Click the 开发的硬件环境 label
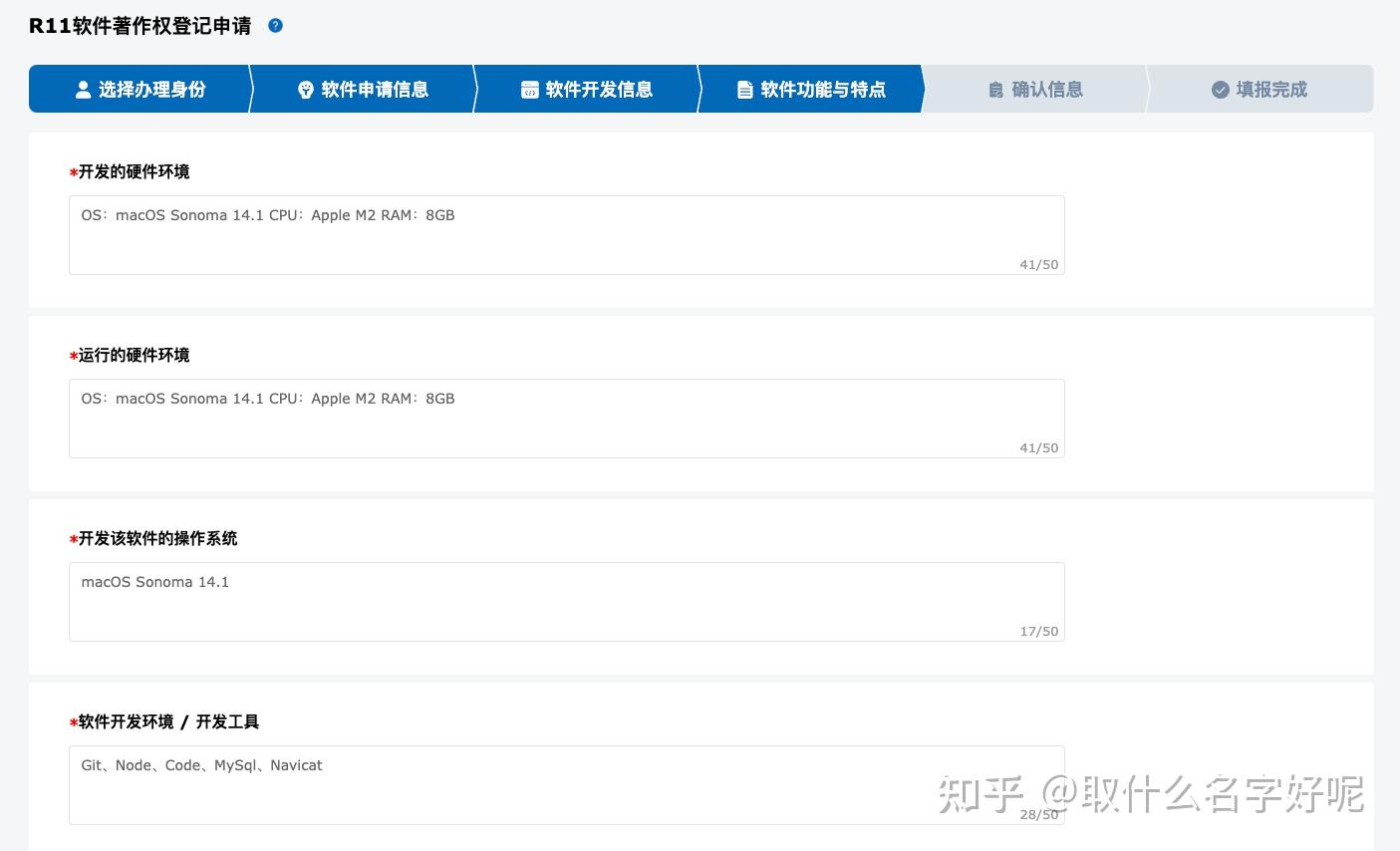The width and height of the screenshot is (1400, 851). pos(134,171)
